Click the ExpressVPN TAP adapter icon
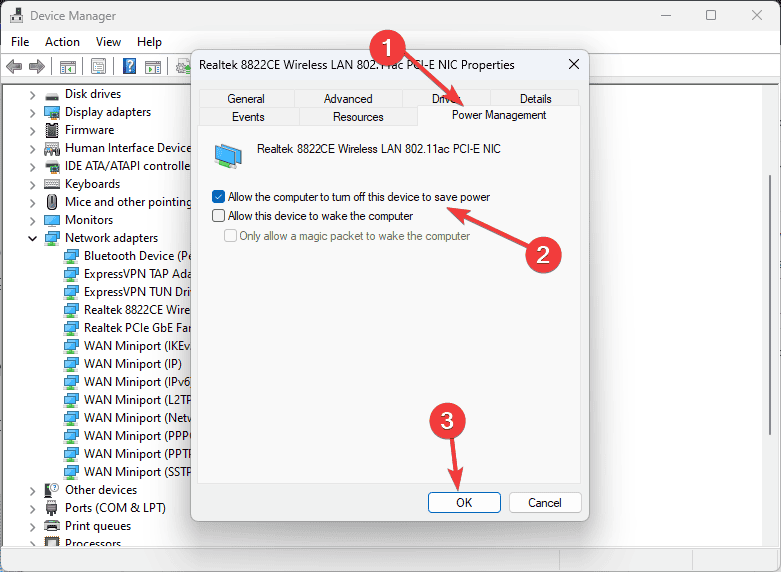Viewport: 781px width, 572px height. [71, 274]
